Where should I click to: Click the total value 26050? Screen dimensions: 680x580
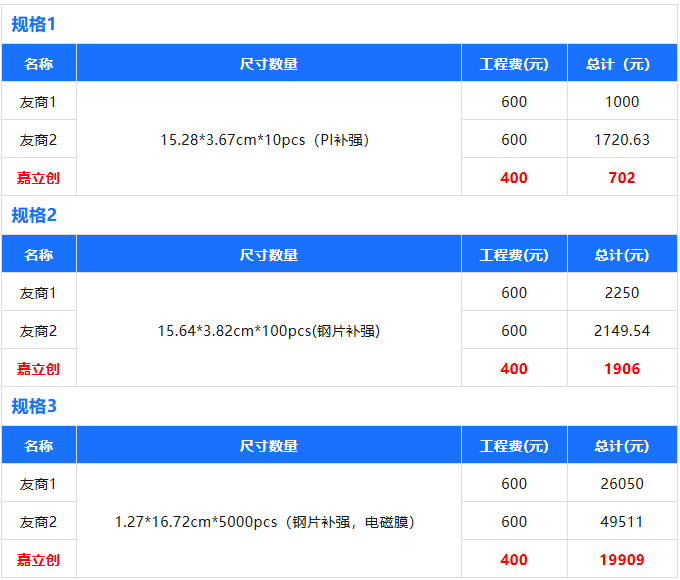click(x=622, y=484)
